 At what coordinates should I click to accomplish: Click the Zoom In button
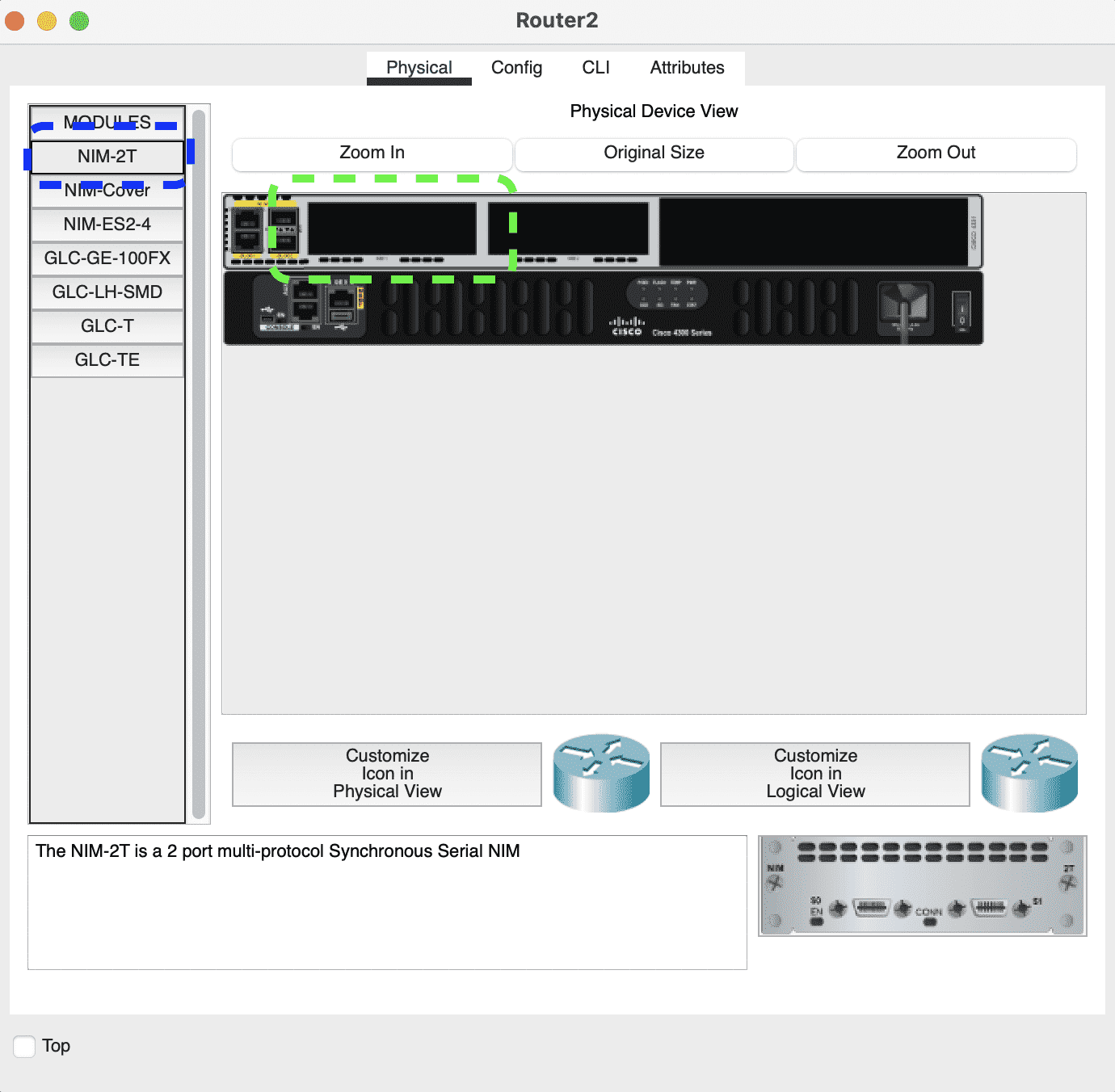click(372, 153)
